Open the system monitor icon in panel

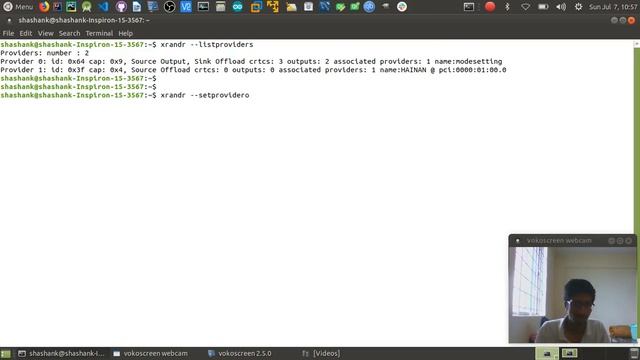[203, 7]
